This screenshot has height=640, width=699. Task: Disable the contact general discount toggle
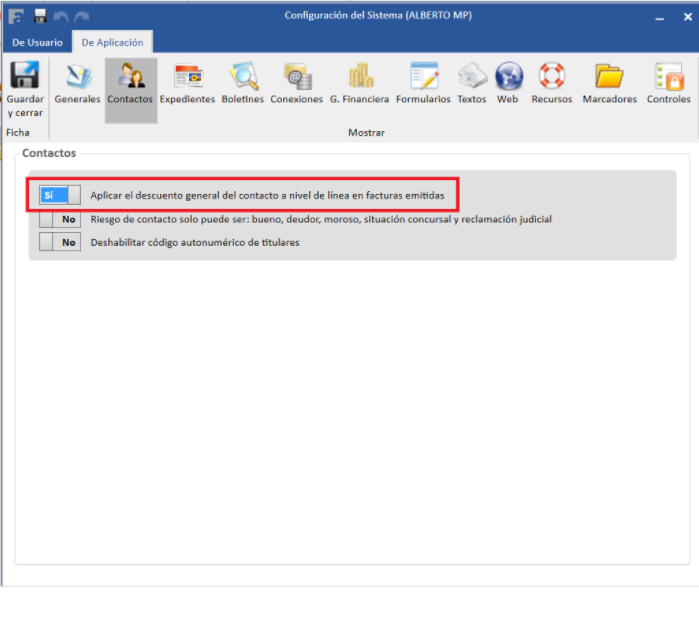pos(59,195)
